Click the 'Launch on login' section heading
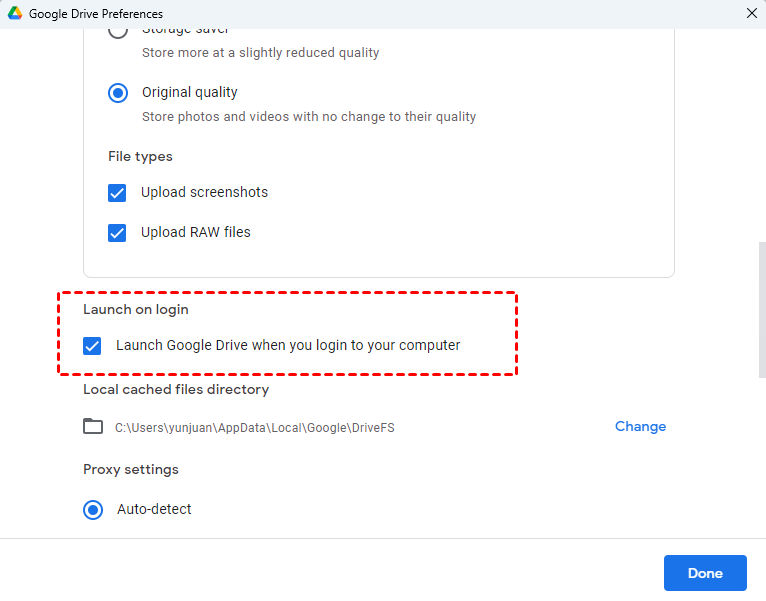This screenshot has height=601, width=766. pos(136,309)
